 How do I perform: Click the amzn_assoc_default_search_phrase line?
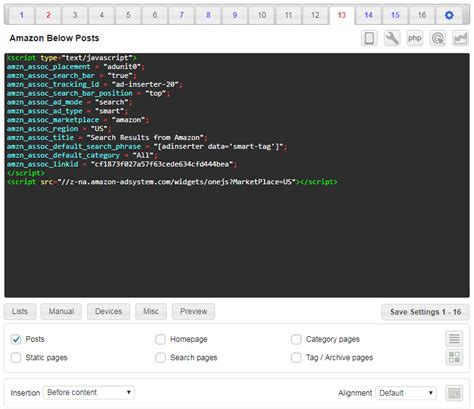147,146
